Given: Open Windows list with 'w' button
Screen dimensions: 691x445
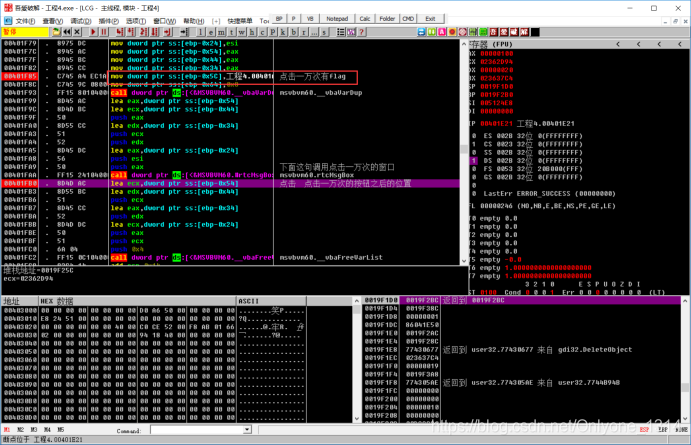Looking at the screenshot, I should (241, 32).
